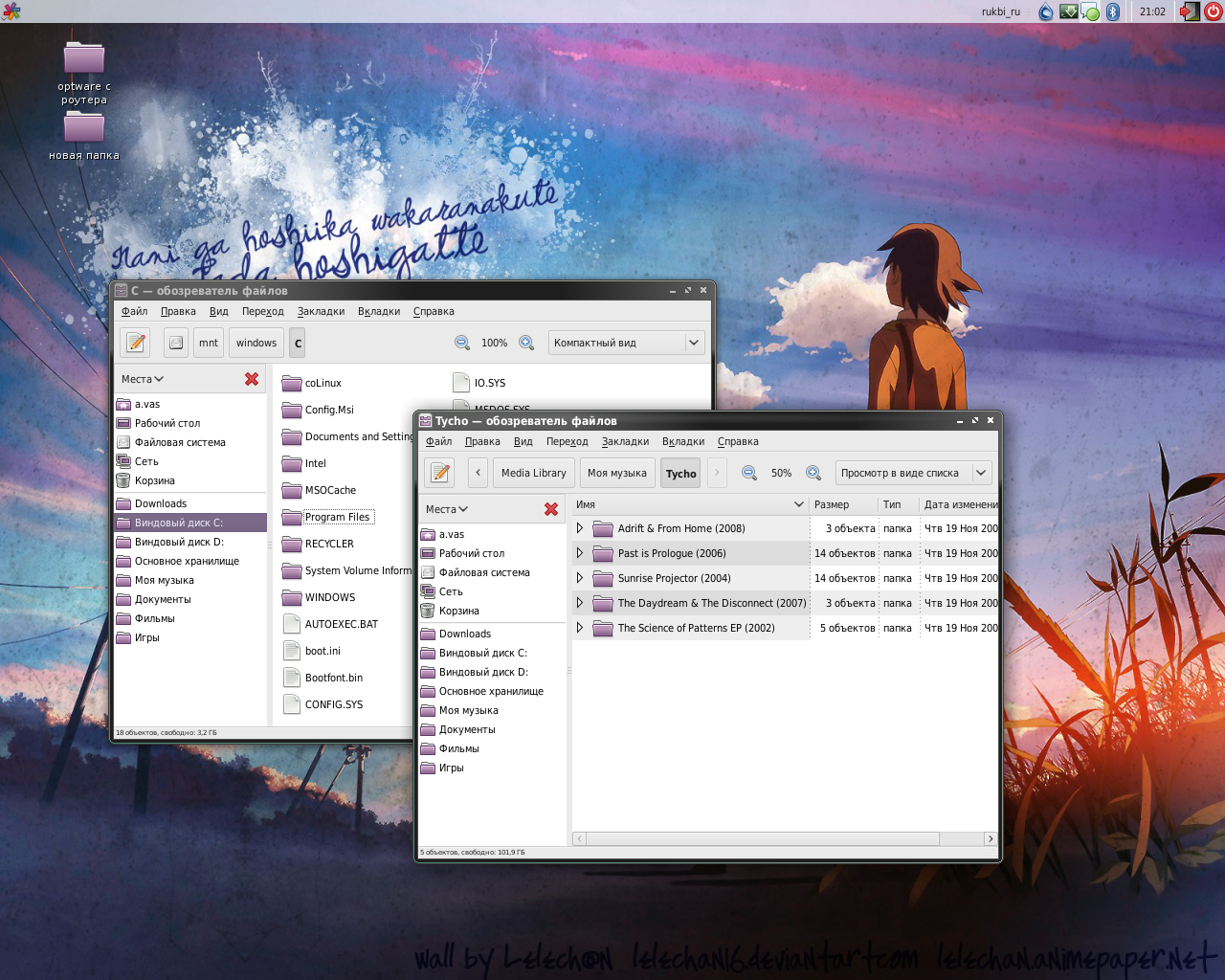Screen dimensions: 1225x980
Task: Select the coLinux folder in C window
Action: coord(312,383)
